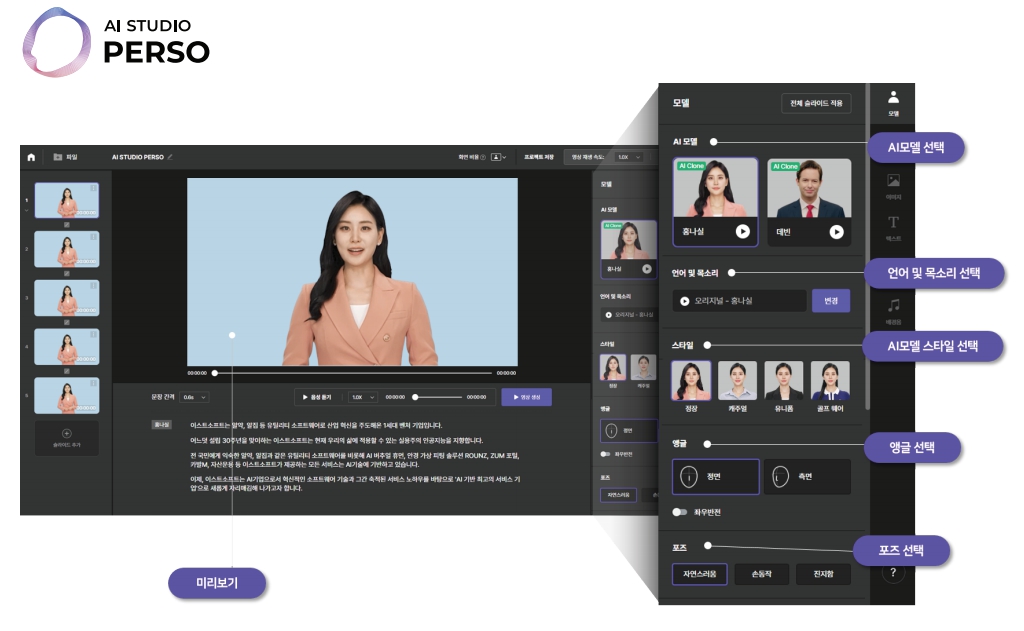Choose the 자연스러움 pose in enlarged panel
This screenshot has height=631, width=1024.
(699, 574)
